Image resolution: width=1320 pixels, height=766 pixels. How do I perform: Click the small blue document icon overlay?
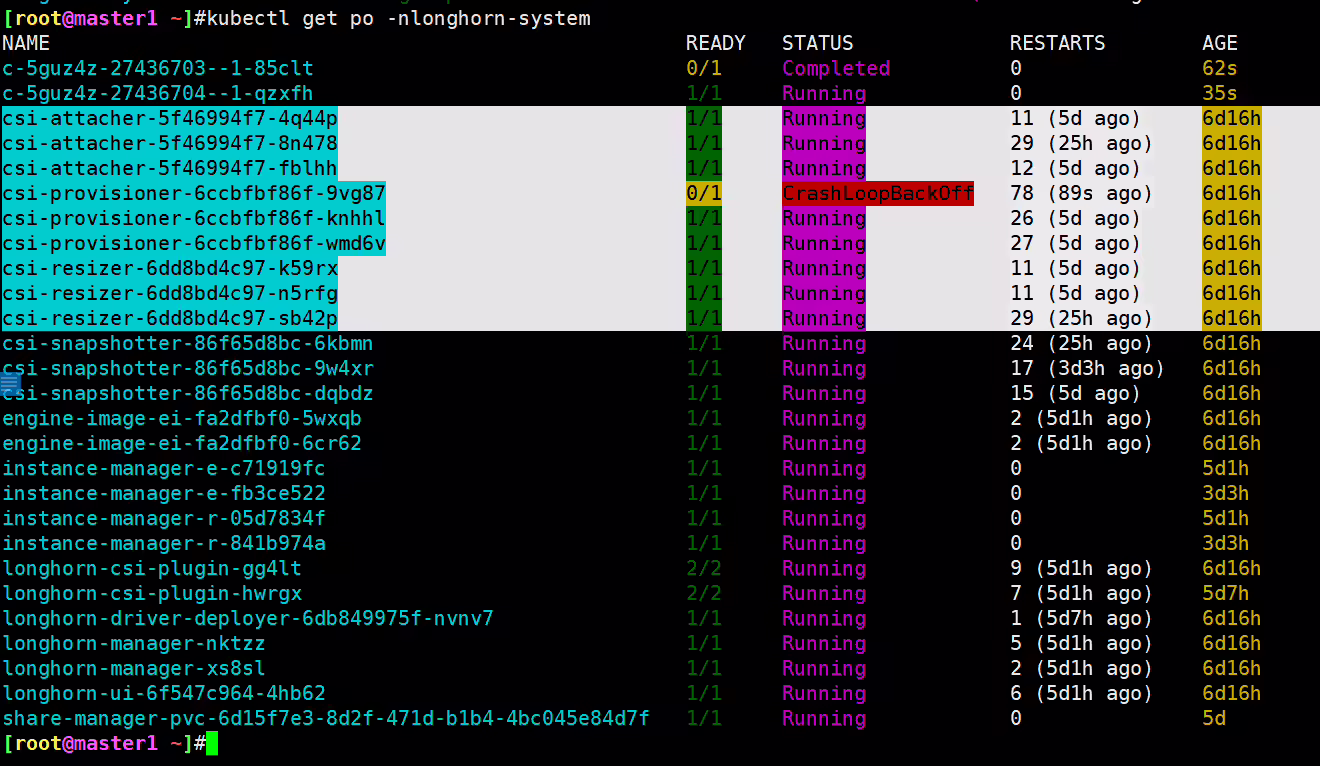[x=11, y=382]
